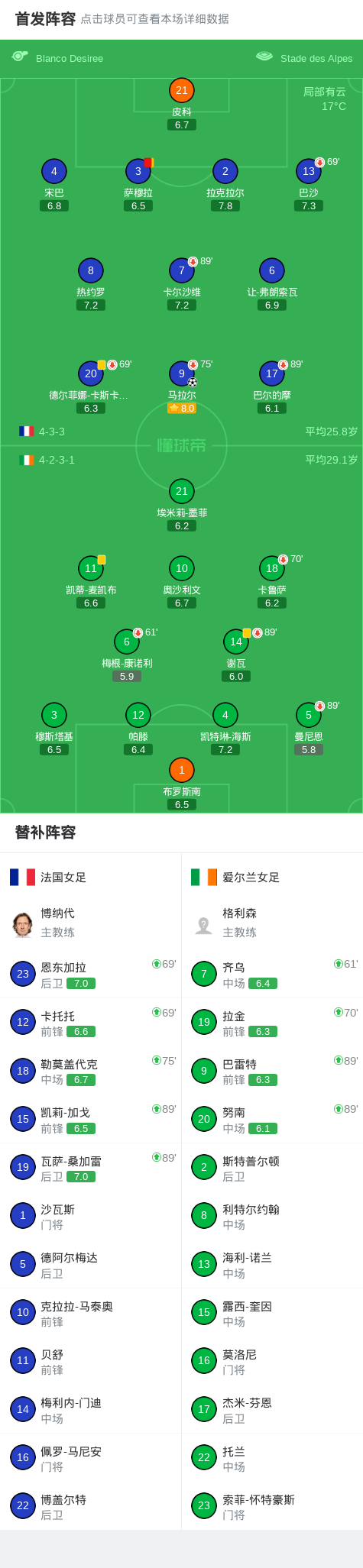Select player 马拉尔 number 9 icon
This screenshot has height=1568, width=363.
tap(182, 373)
